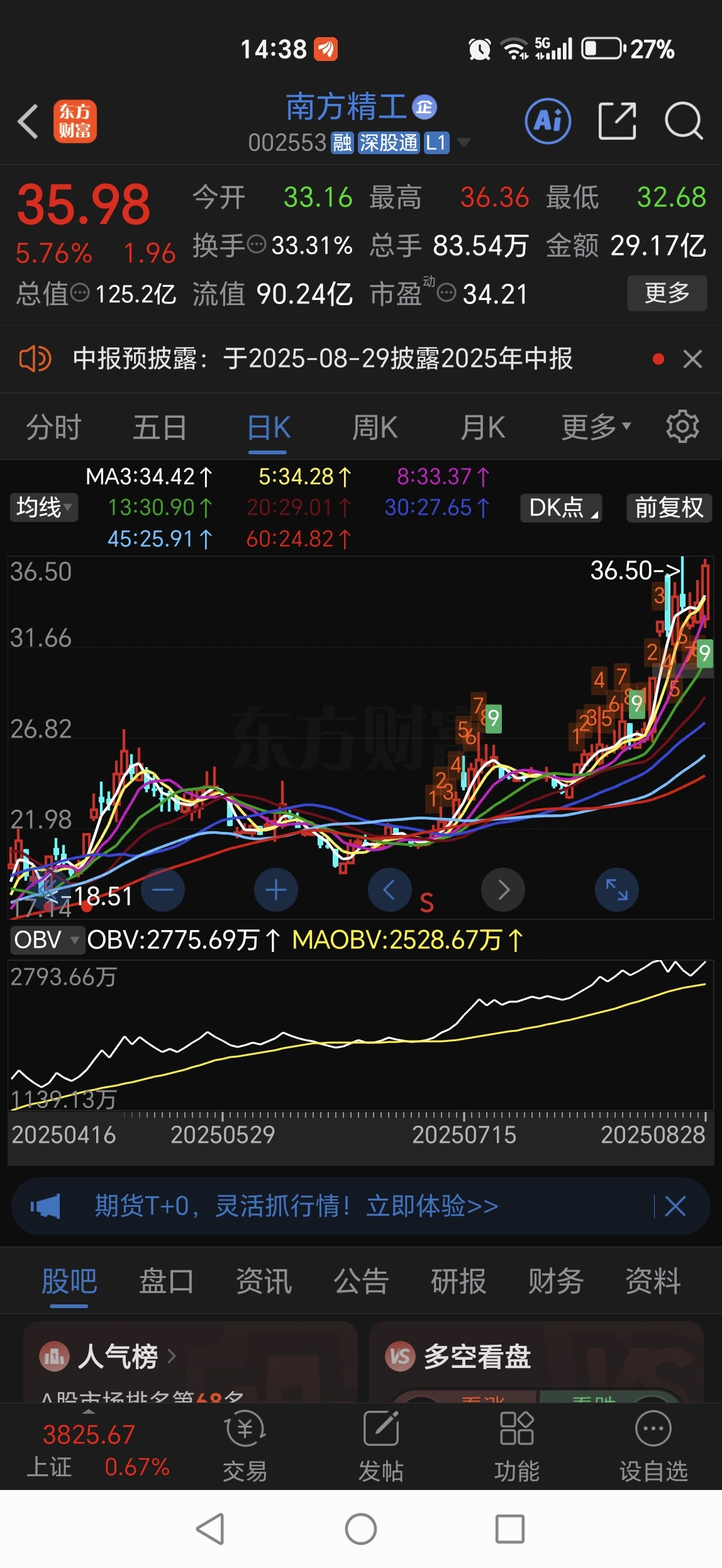Tap the stock name 南方精工
This screenshot has height=1568, width=722.
point(347,106)
